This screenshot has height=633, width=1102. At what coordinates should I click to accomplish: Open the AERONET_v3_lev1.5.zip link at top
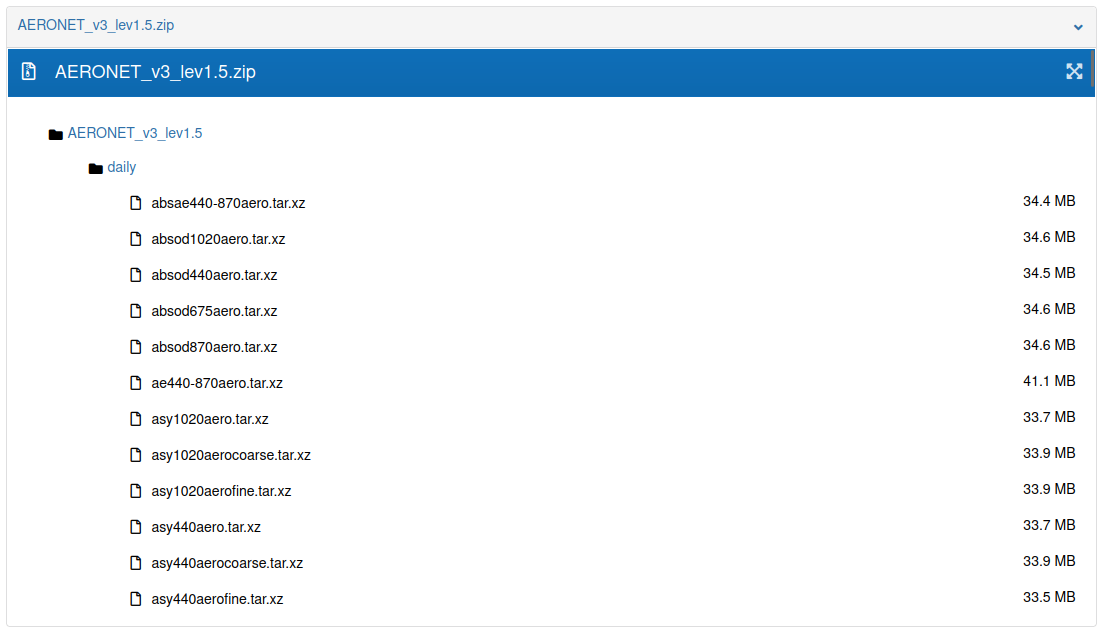pos(96,25)
